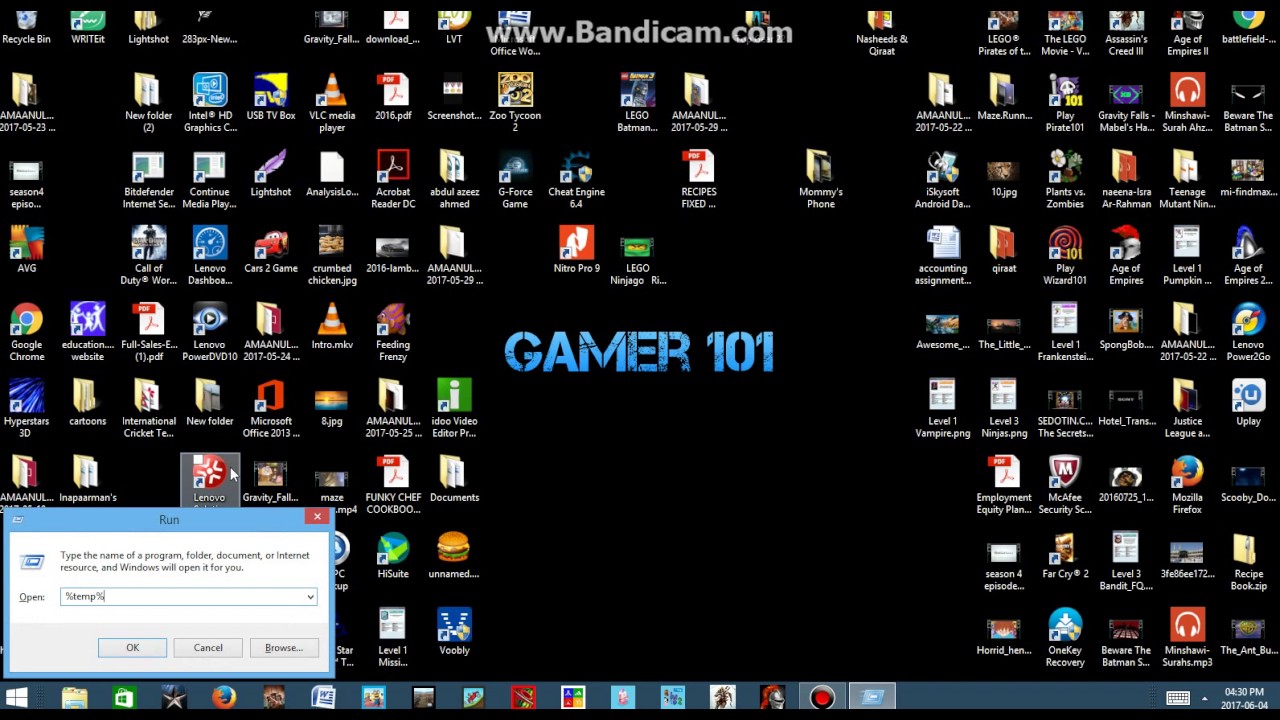Select the Microsoft Office 2013 icon

click(x=271, y=409)
